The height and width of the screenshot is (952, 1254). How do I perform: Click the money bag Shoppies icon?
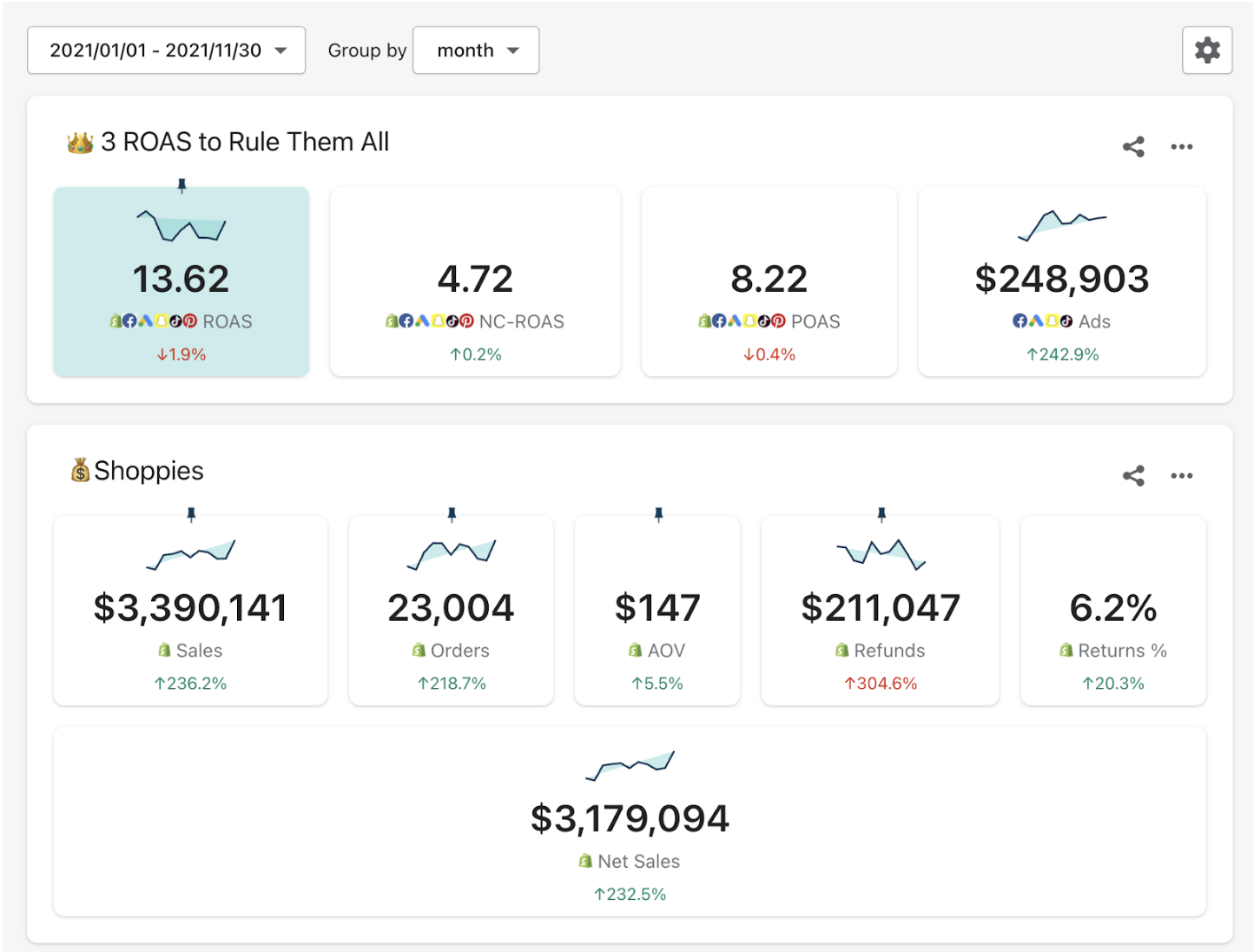(x=80, y=471)
